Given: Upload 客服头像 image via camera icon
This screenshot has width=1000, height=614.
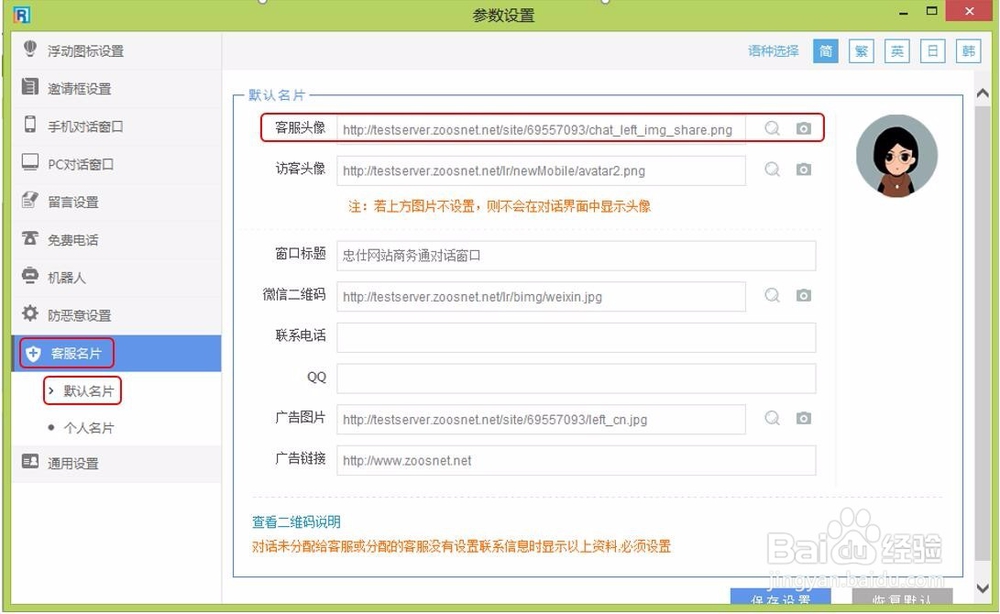Looking at the screenshot, I should (804, 128).
